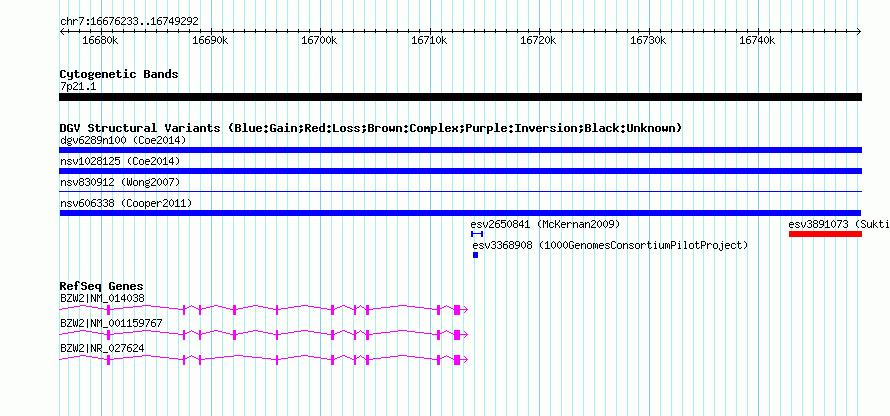This screenshot has width=890, height=416.
Task: Click the 16690k ruler tick label
Action: pos(210,40)
